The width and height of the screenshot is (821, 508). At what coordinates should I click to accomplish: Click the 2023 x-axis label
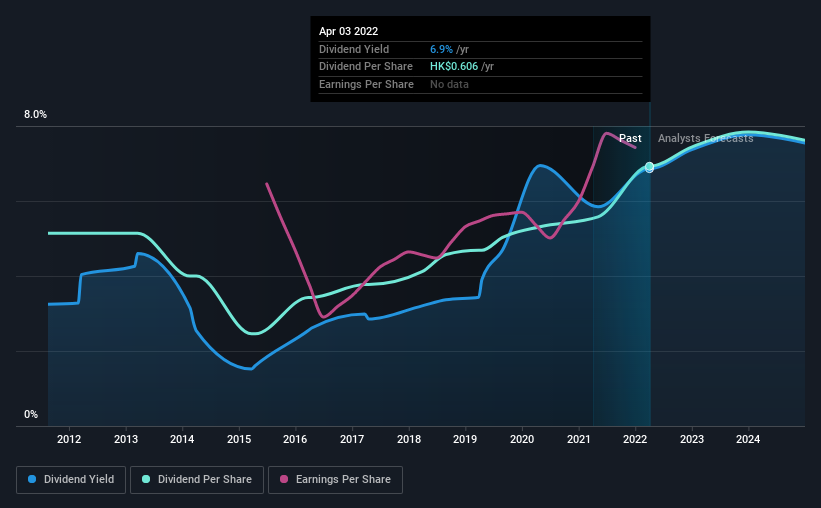point(692,439)
